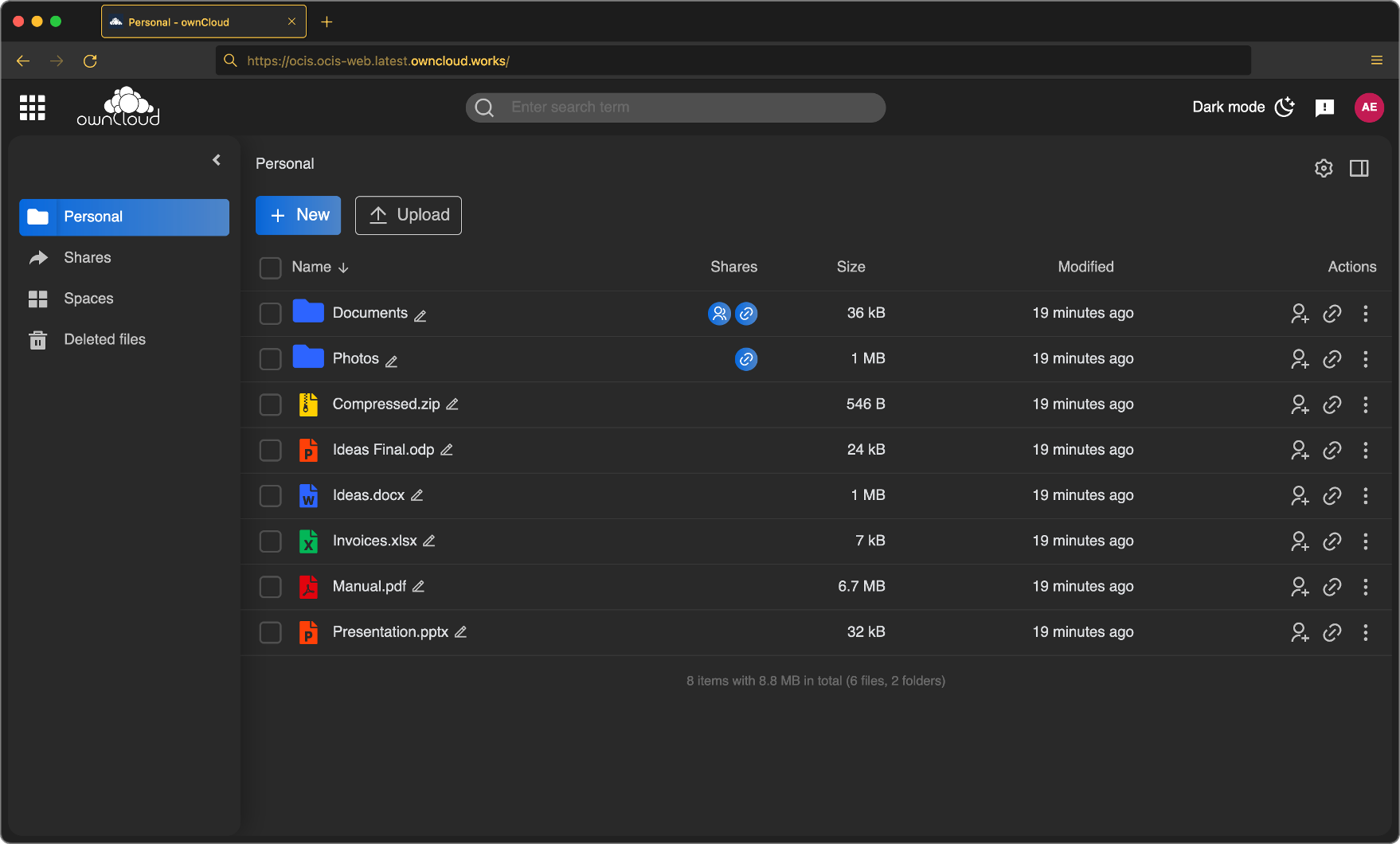Image resolution: width=1400 pixels, height=844 pixels.
Task: Select the Invoices.xlsx checkbox
Action: pos(271,541)
